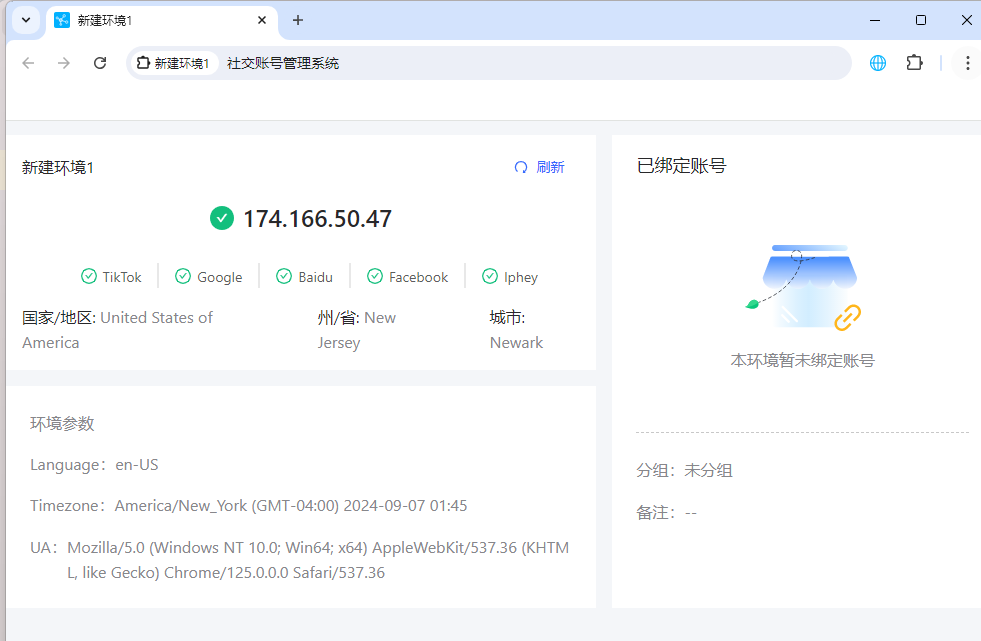
Task: Click the back navigation arrow
Action: (x=27, y=62)
